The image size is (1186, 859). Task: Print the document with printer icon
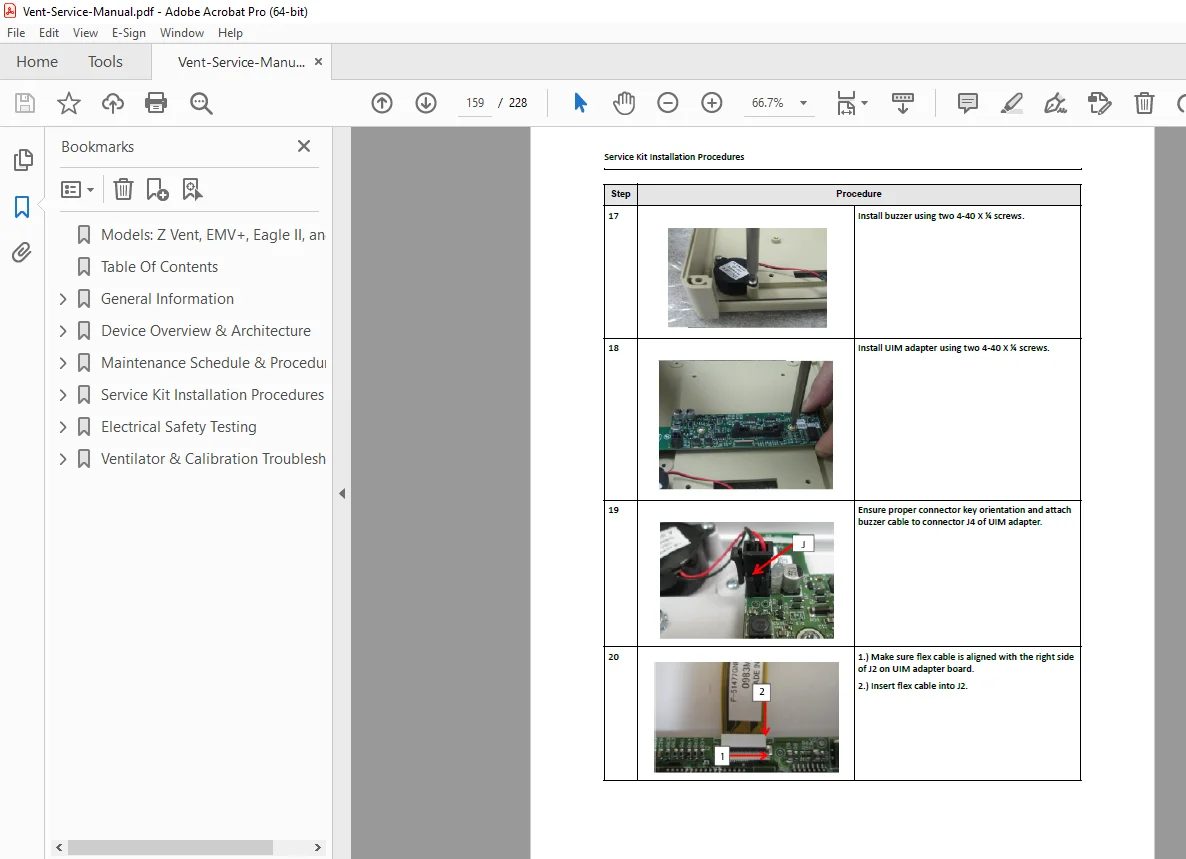pos(156,103)
